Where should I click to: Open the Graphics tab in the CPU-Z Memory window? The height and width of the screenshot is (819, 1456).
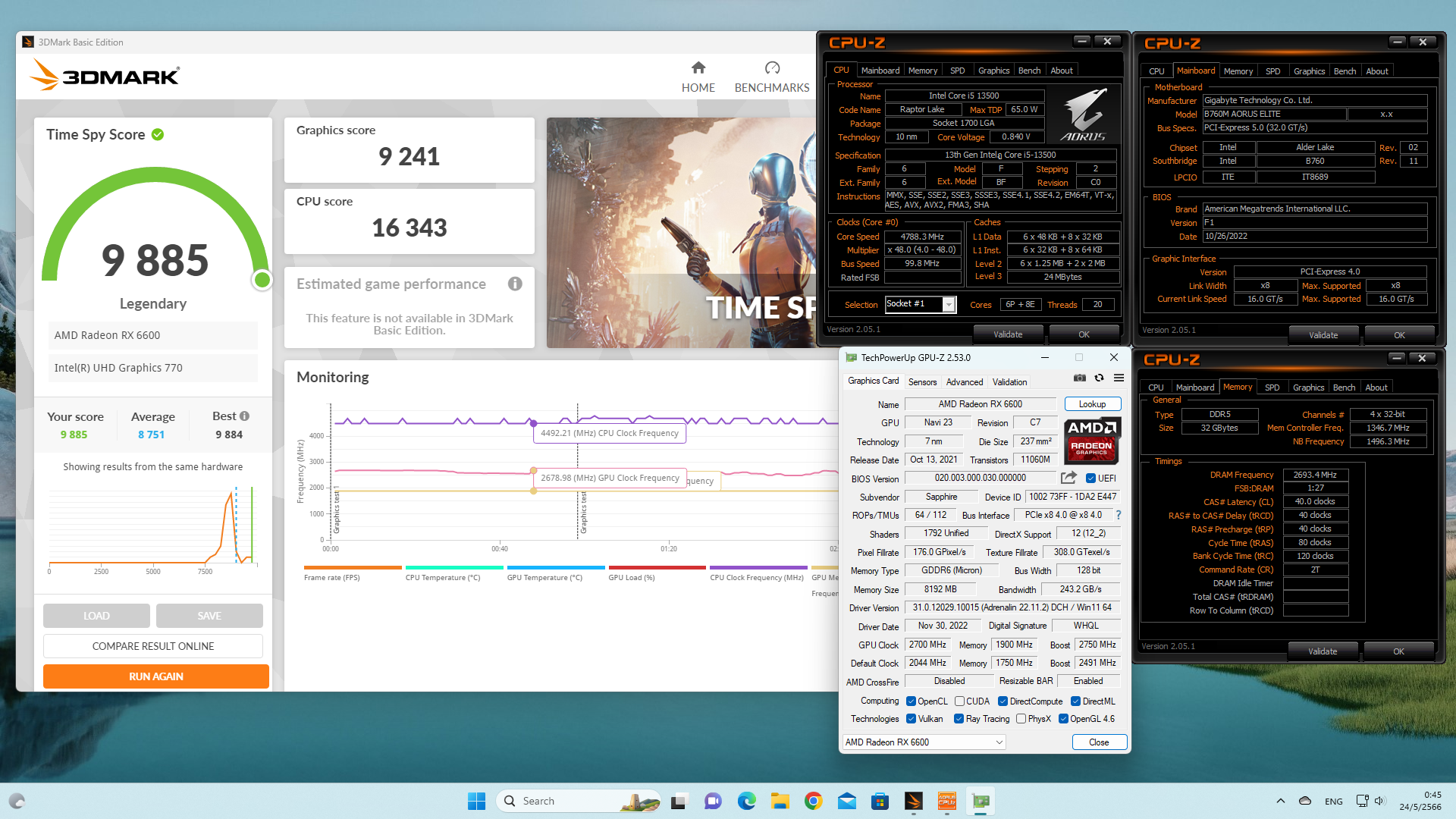pos(1309,388)
